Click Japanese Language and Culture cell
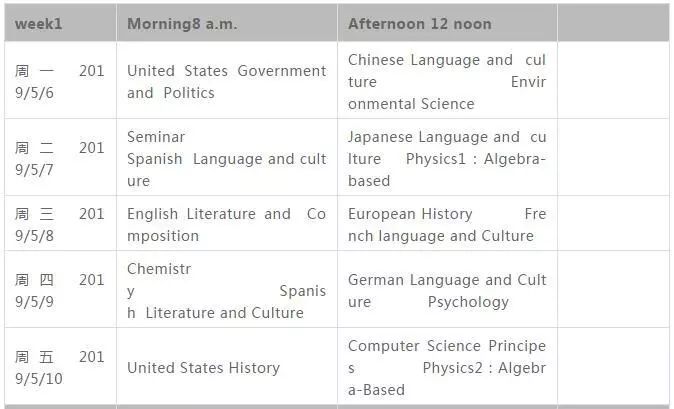Viewport: 674px width, 409px height. point(447,157)
